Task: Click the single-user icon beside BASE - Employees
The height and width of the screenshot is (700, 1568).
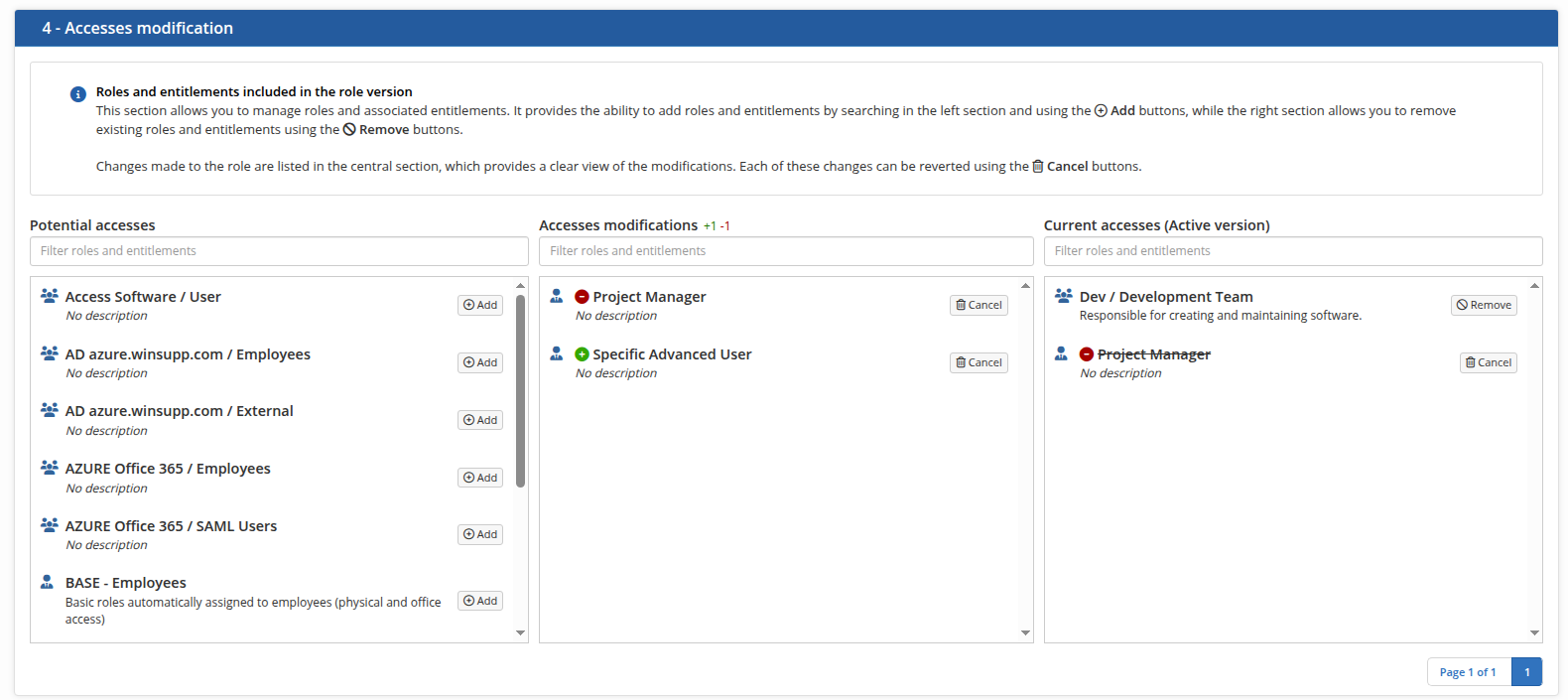Action: tap(47, 582)
